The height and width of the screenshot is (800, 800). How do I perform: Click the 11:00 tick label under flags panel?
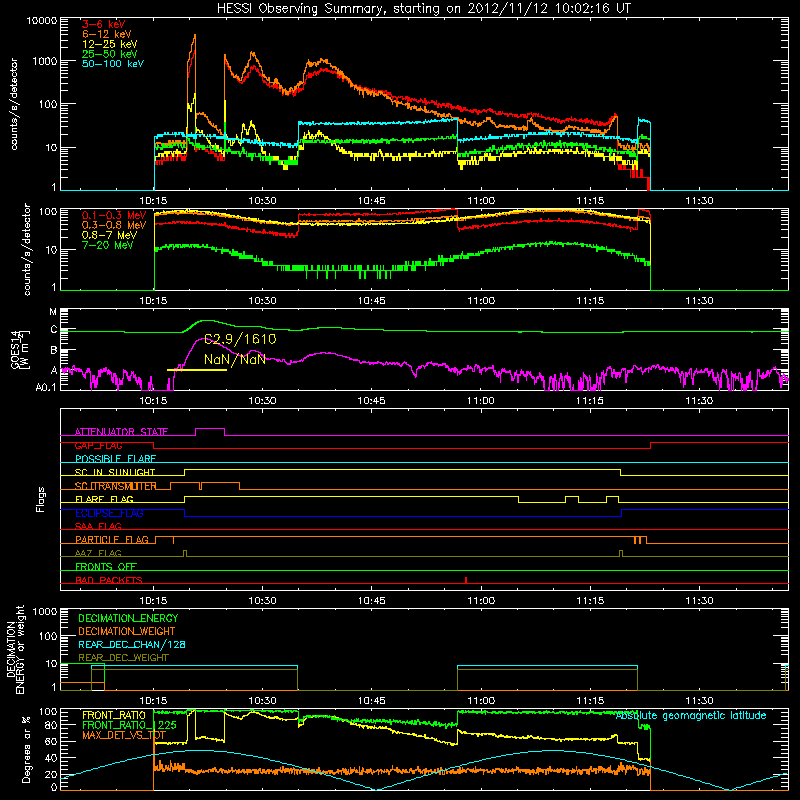tap(481, 601)
